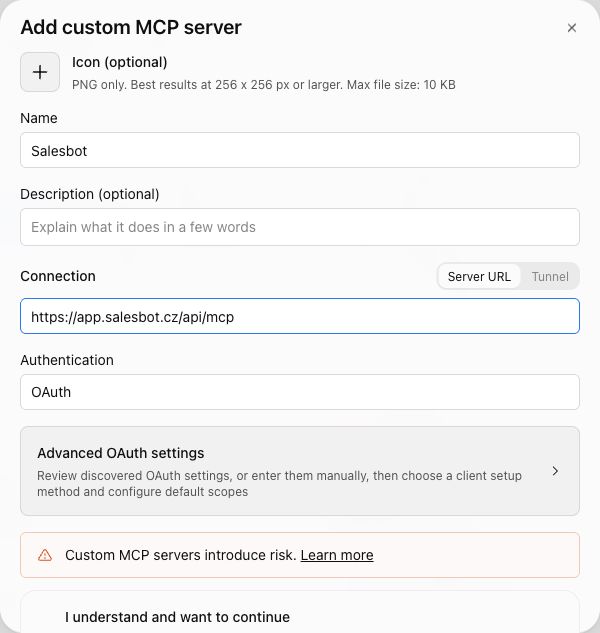This screenshot has height=633, width=600.
Task: Open the Authentication dropdown showing OAuth
Action: point(300,392)
